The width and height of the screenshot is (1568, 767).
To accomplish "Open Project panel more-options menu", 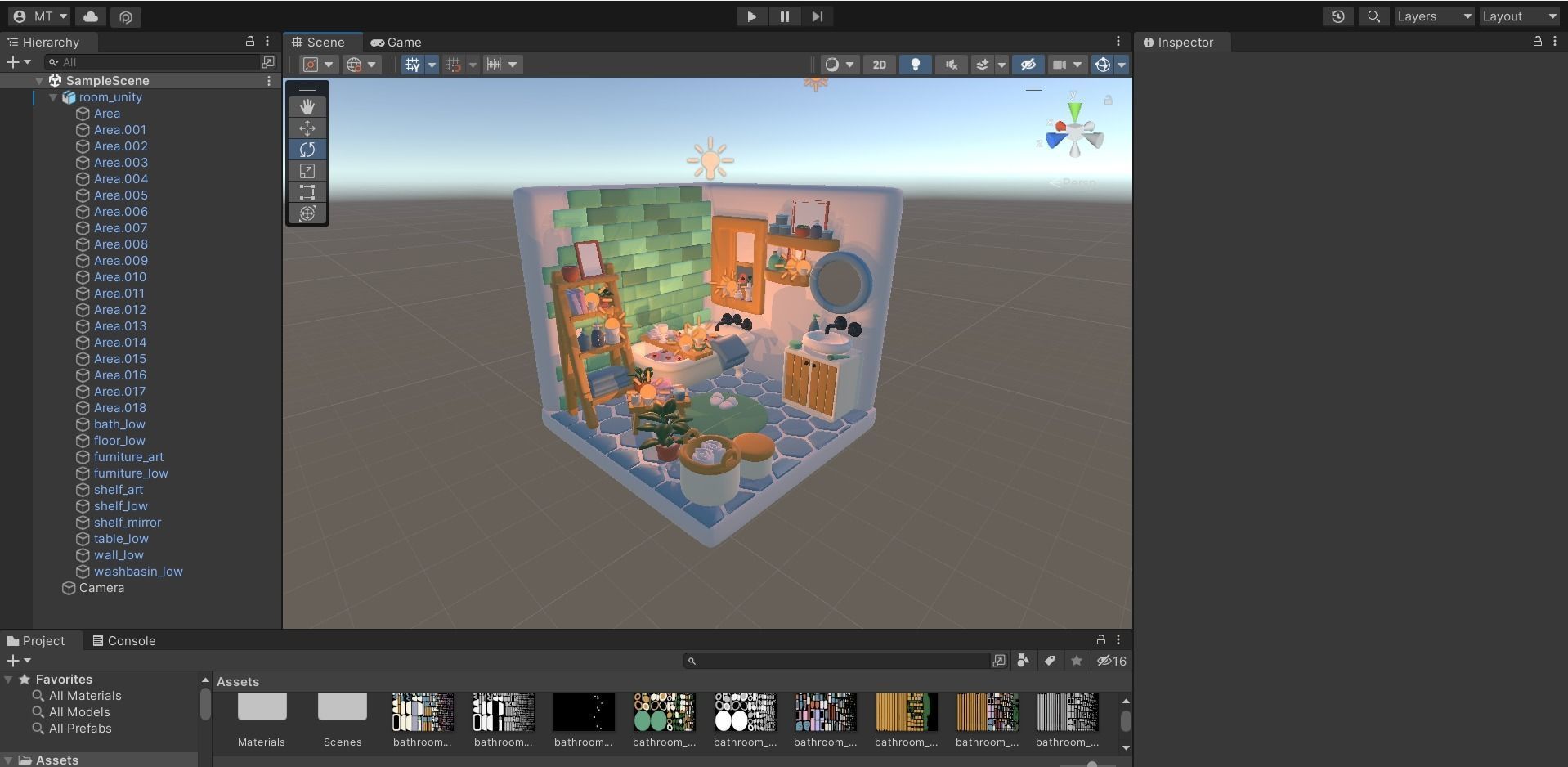I will (1118, 640).
